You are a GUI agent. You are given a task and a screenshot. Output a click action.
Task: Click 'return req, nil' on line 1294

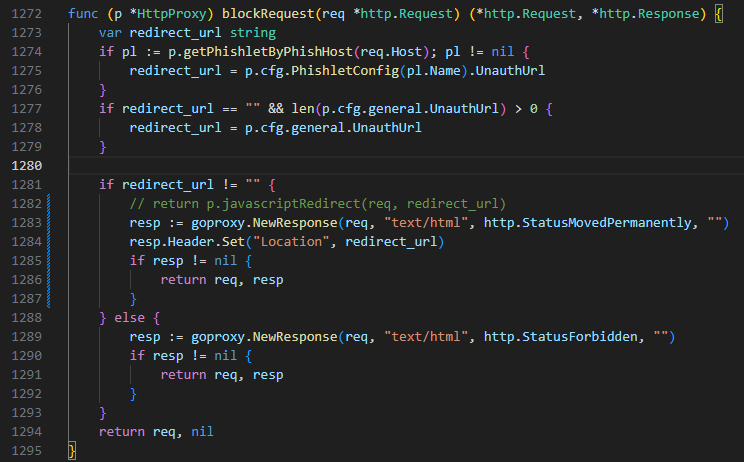point(156,432)
